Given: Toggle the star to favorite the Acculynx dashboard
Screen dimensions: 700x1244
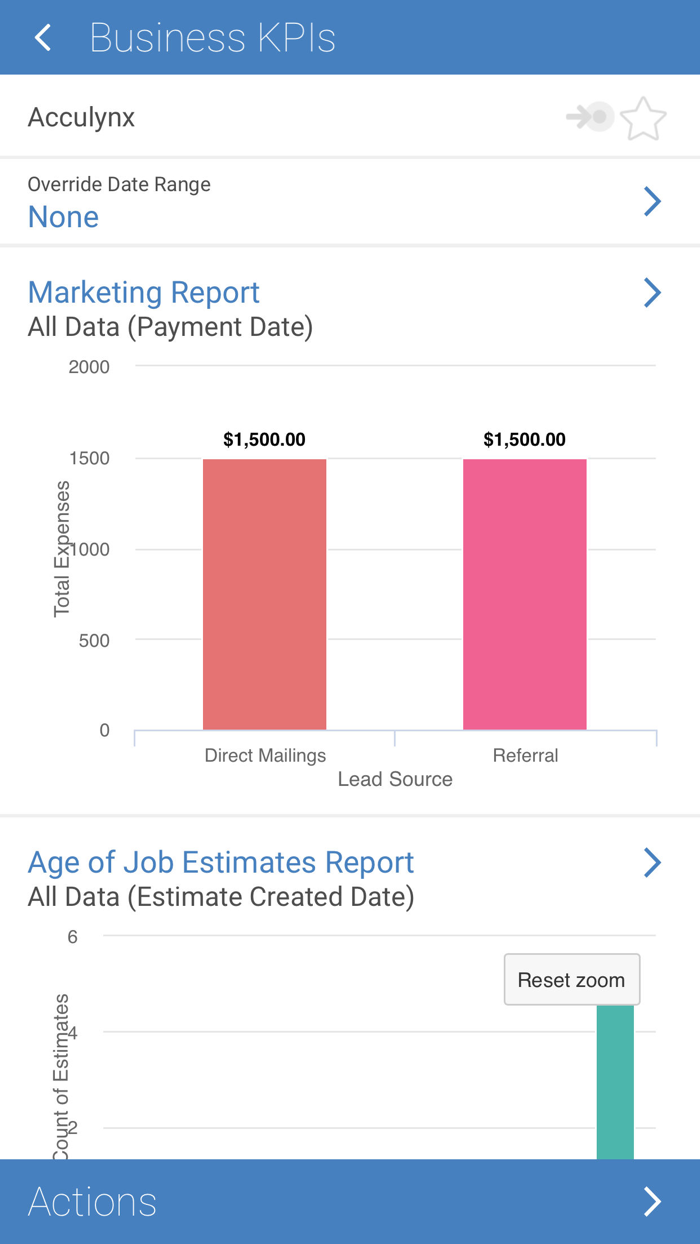Looking at the screenshot, I should pyautogui.click(x=643, y=117).
